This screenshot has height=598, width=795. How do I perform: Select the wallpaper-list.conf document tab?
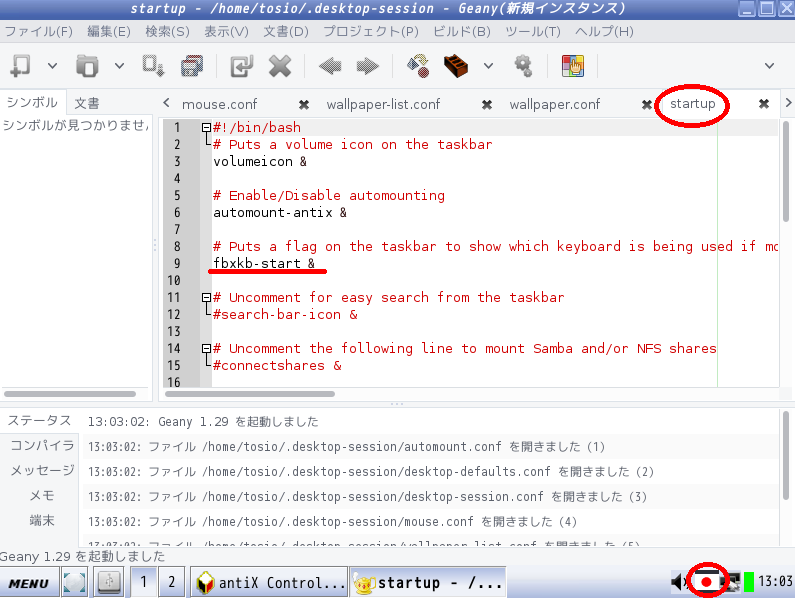click(x=383, y=104)
